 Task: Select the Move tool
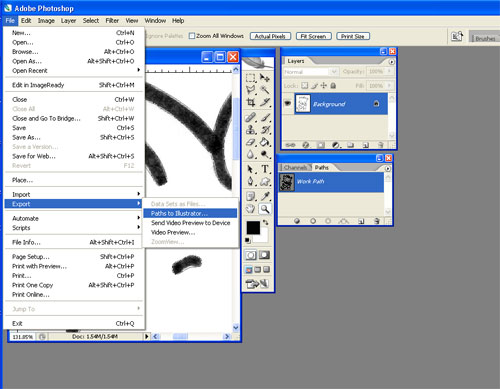[x=265, y=78]
